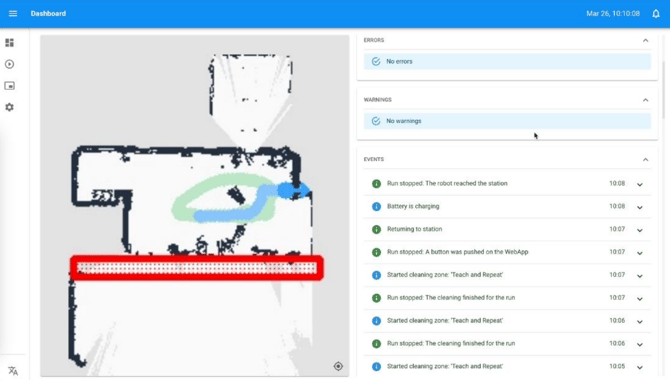Screen dimensions: 670x380
Task: Open the picture-in-picture map icon in sidebar
Action: (x=9, y=86)
